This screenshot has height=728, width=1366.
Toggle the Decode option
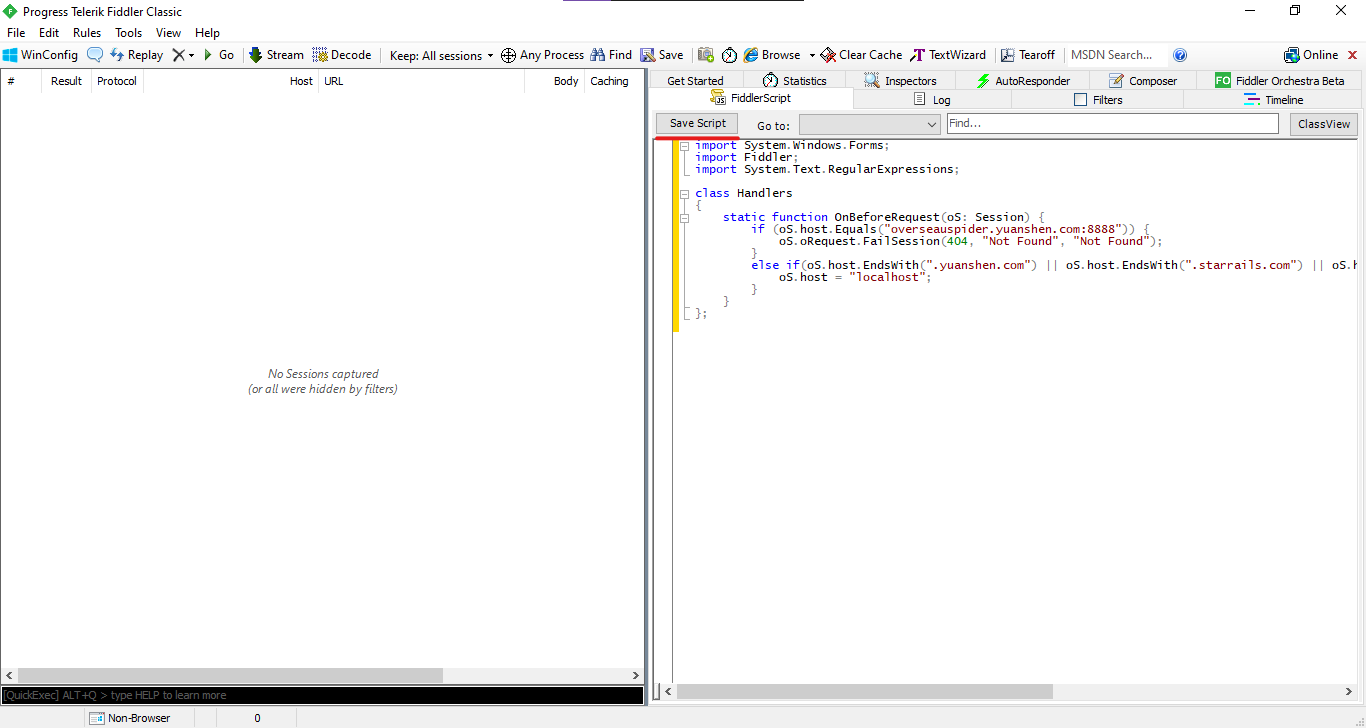point(342,55)
